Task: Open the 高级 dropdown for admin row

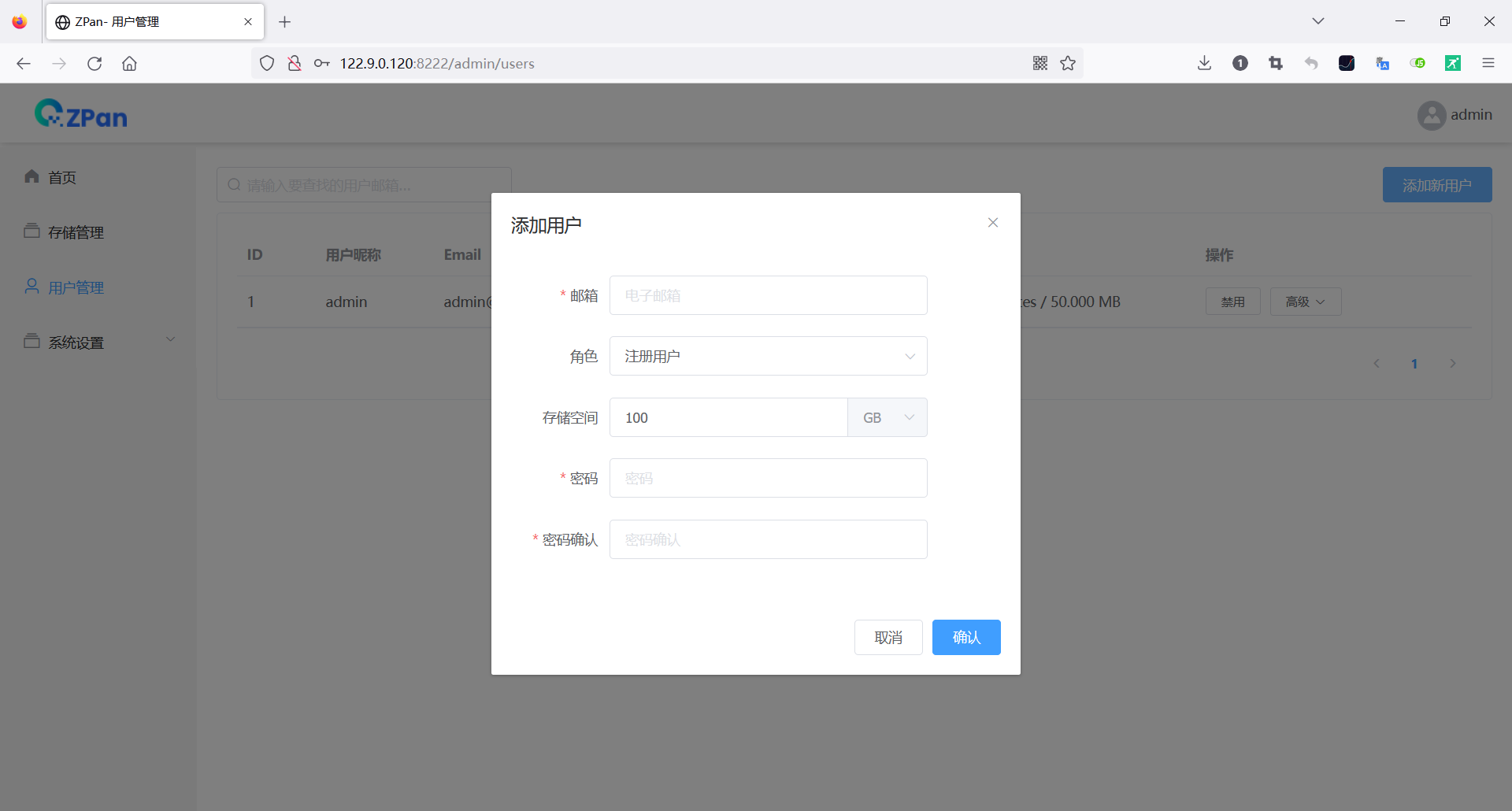Action: (x=1305, y=302)
